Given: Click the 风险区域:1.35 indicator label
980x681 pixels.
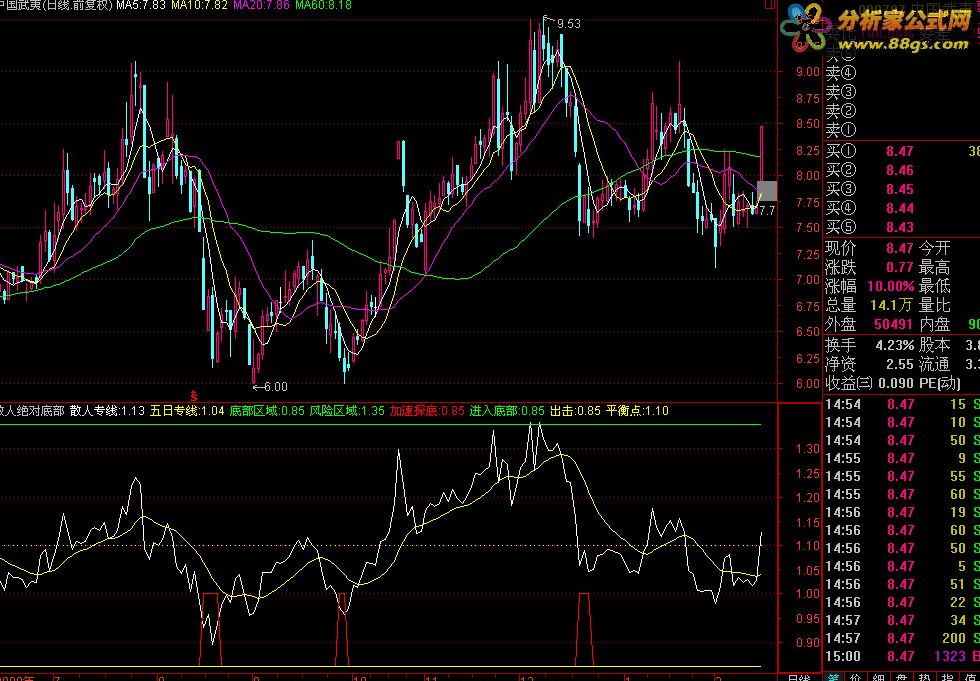Looking at the screenshot, I should tap(348, 411).
